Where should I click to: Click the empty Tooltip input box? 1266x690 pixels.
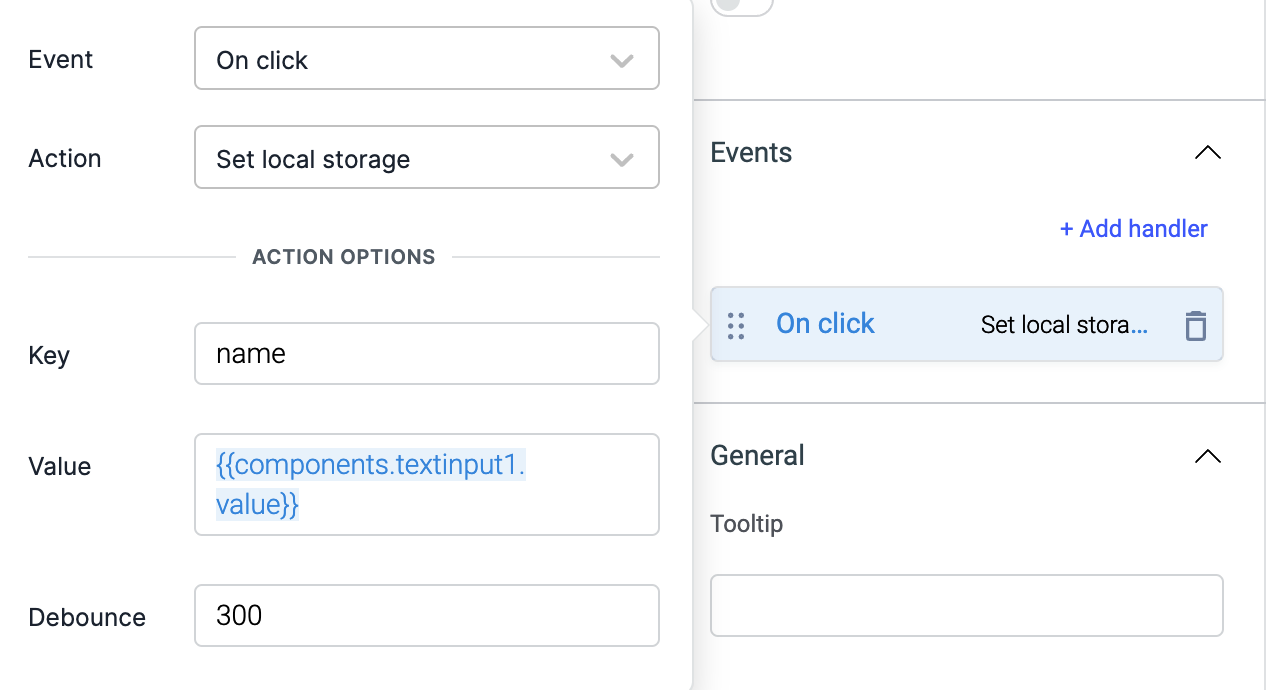point(966,605)
